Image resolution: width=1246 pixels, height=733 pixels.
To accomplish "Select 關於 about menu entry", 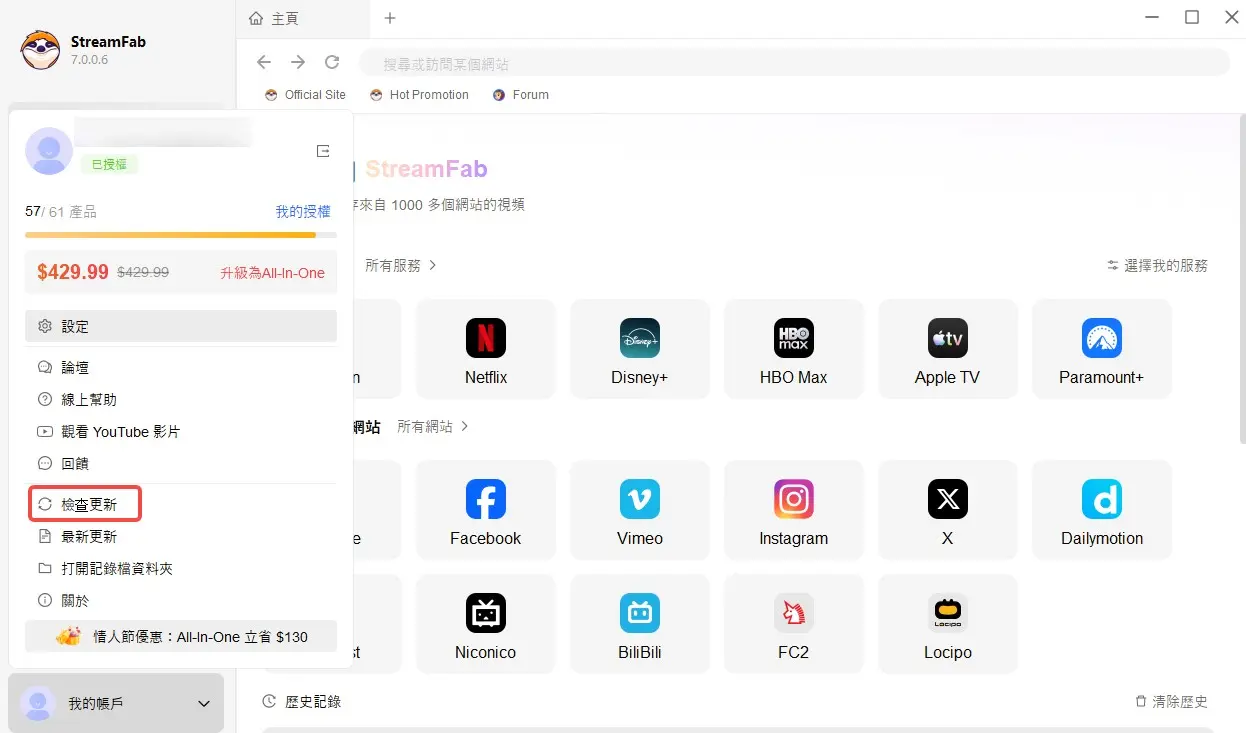I will pos(181,600).
